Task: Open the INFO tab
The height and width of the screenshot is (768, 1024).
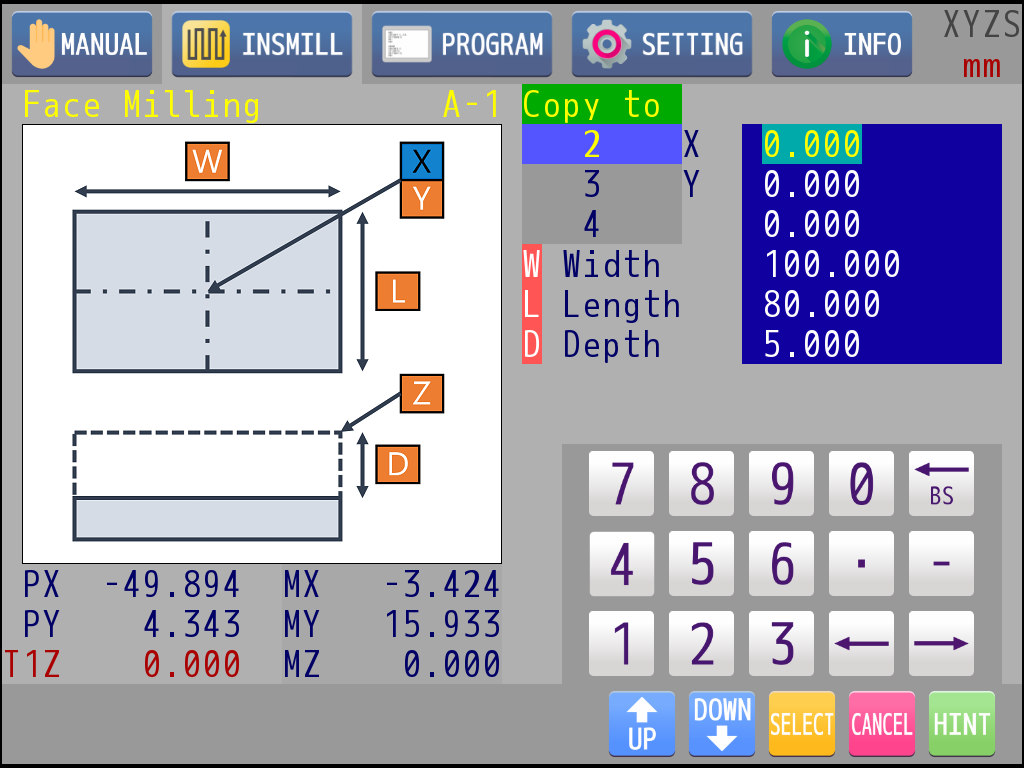Action: 842,44
